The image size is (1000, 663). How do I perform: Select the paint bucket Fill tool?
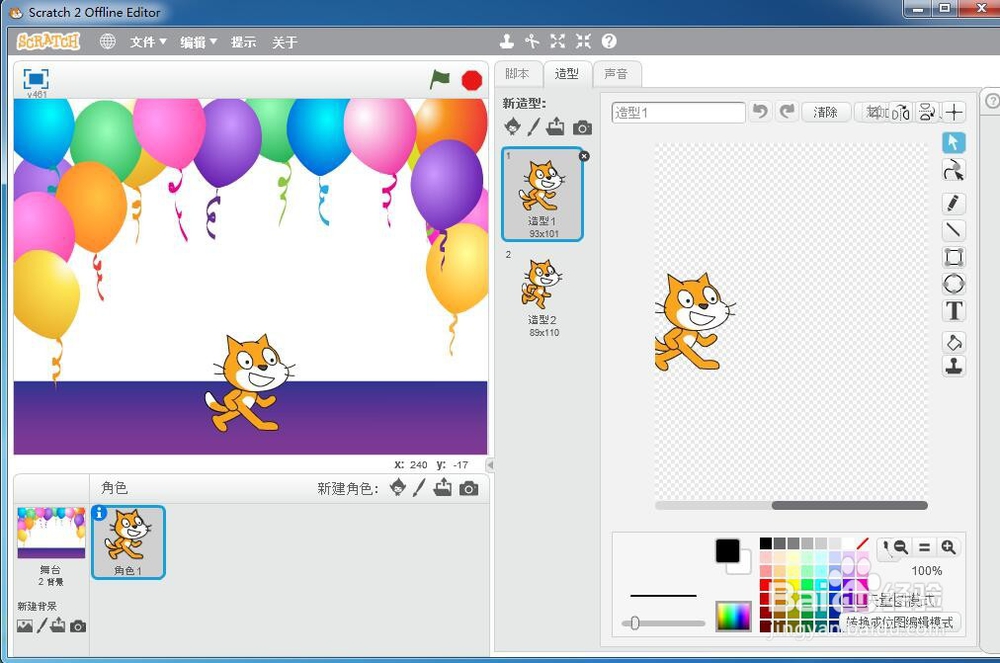[953, 342]
